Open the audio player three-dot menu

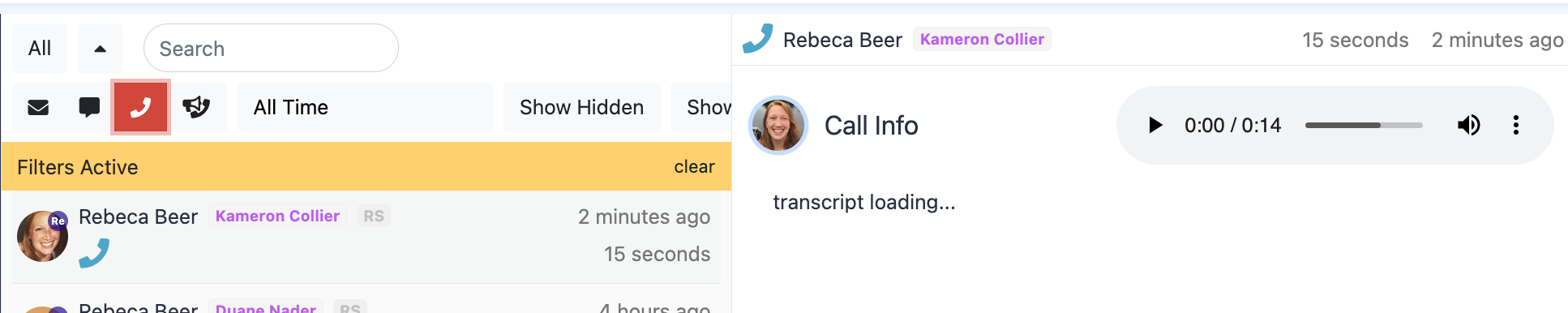pyautogui.click(x=1515, y=125)
